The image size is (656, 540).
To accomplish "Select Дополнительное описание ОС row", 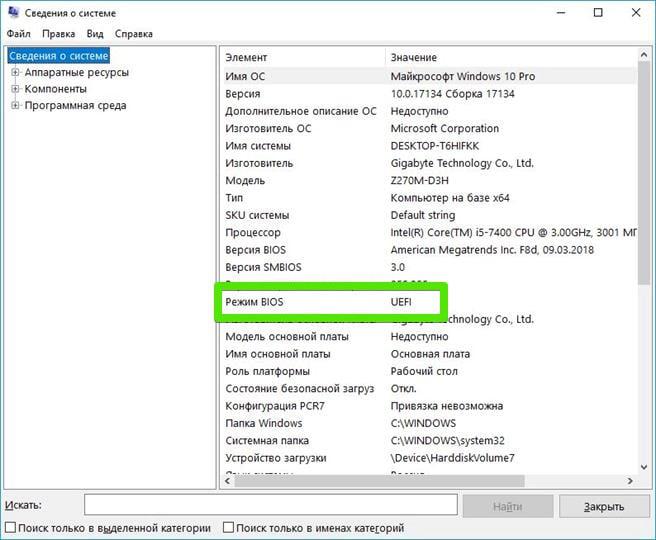I will click(430, 111).
